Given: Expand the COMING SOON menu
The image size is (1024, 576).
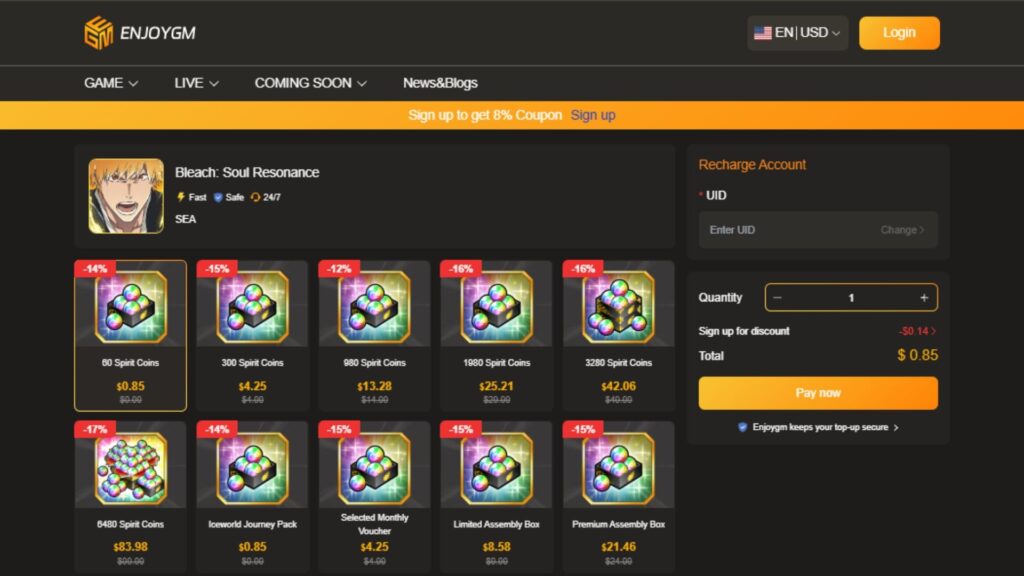Looking at the screenshot, I should tap(310, 83).
